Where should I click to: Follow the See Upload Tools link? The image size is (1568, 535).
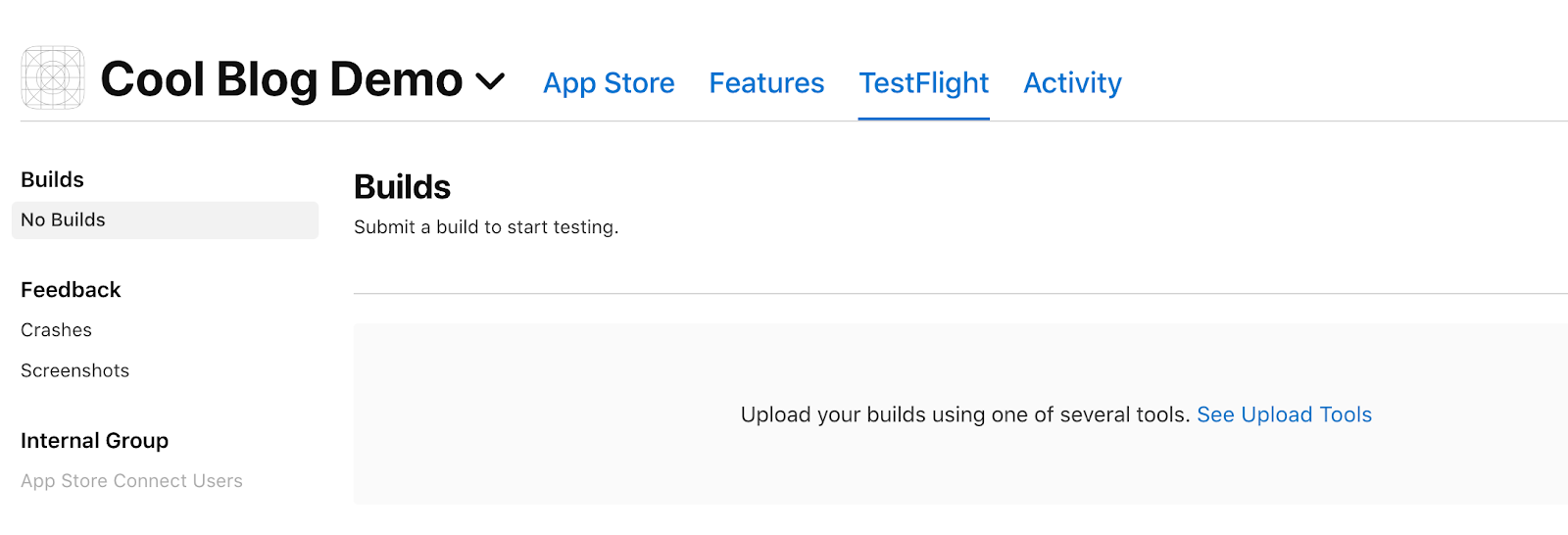1284,414
